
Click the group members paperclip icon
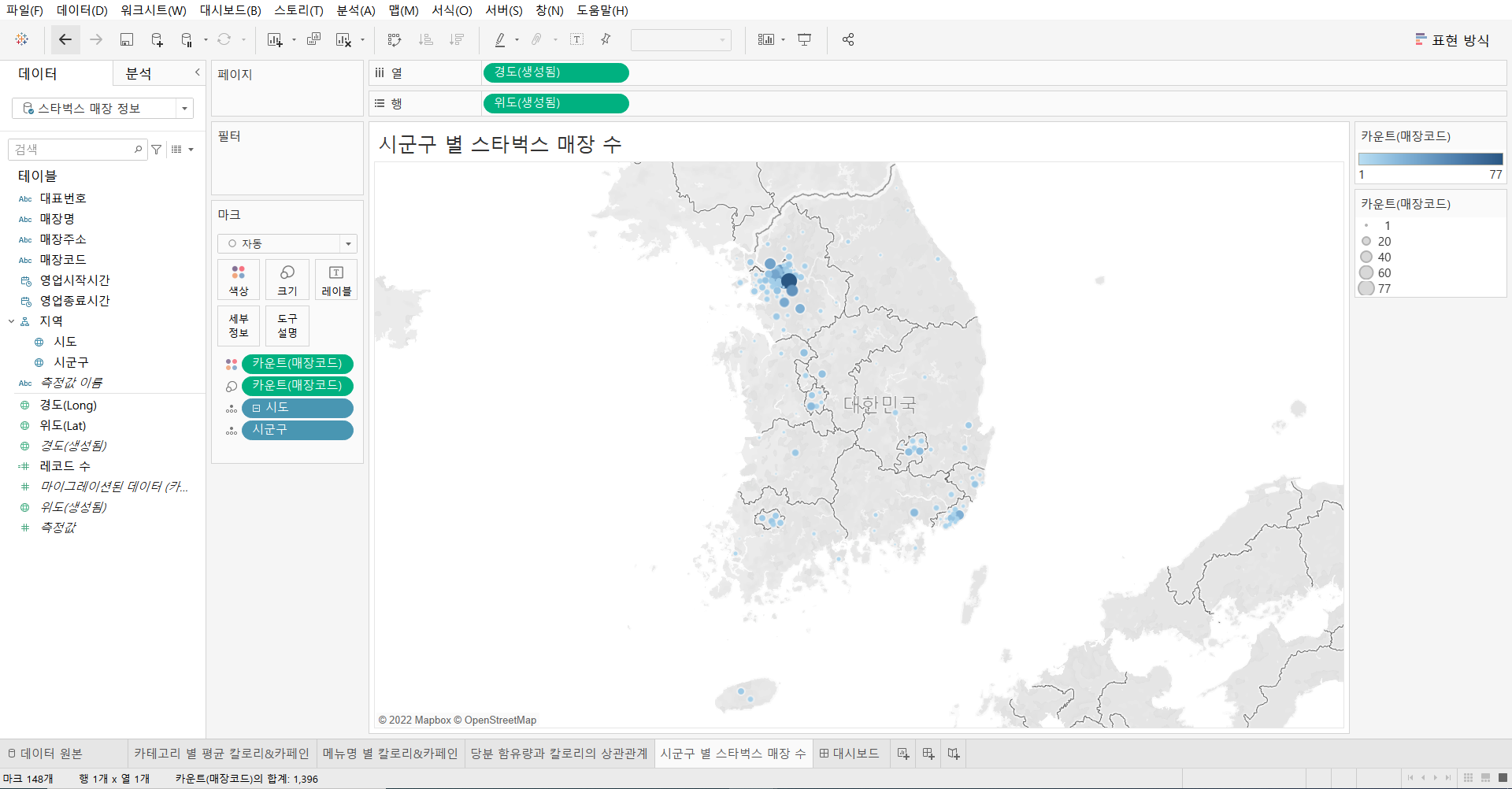[537, 39]
